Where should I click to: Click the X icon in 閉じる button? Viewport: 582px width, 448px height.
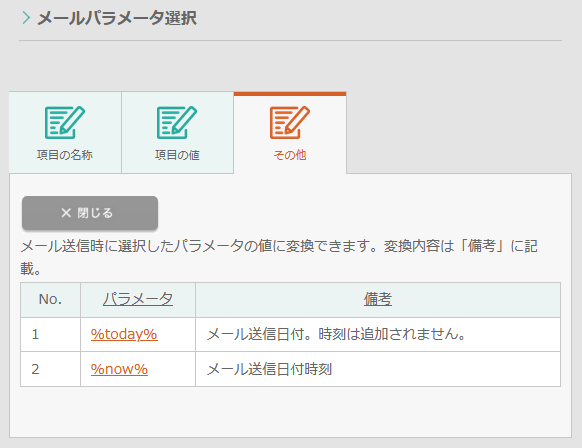(66, 213)
